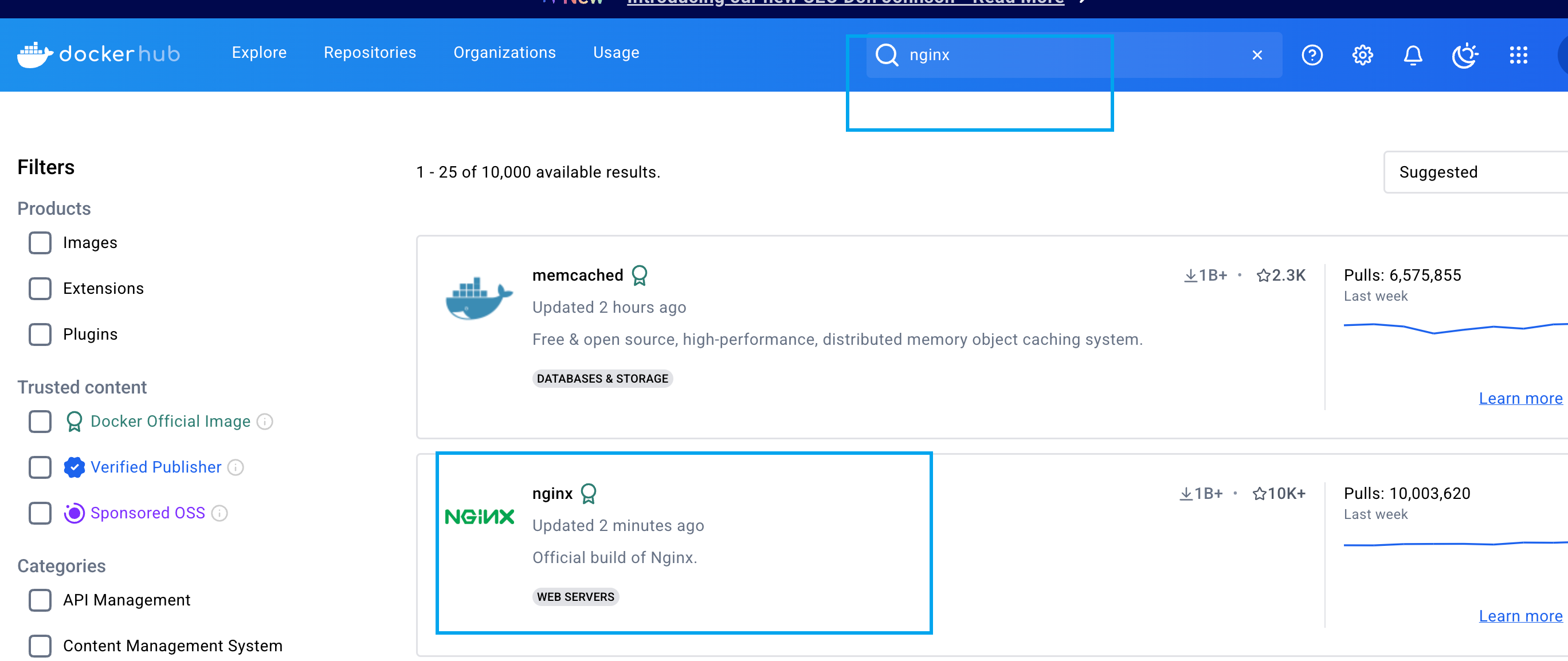
Task: Click text 'Pulls: 6,575,855'
Action: tap(1402, 276)
